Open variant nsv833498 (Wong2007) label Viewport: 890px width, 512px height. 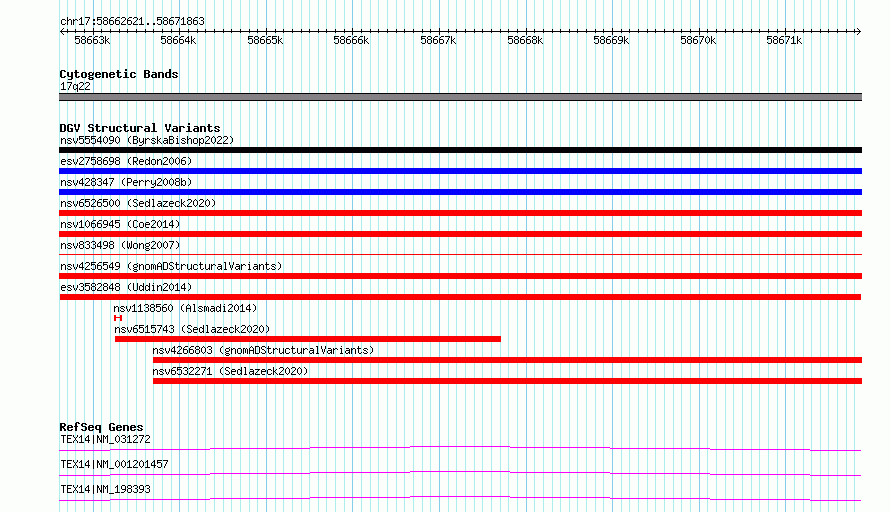click(120, 245)
